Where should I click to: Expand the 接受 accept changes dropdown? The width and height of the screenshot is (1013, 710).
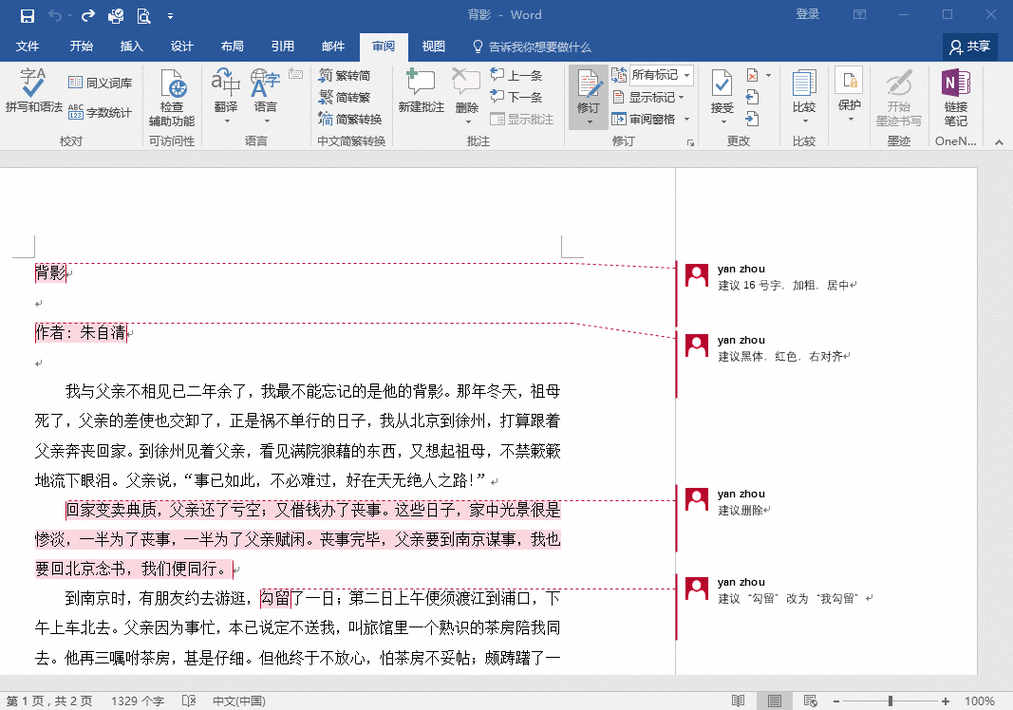722,122
